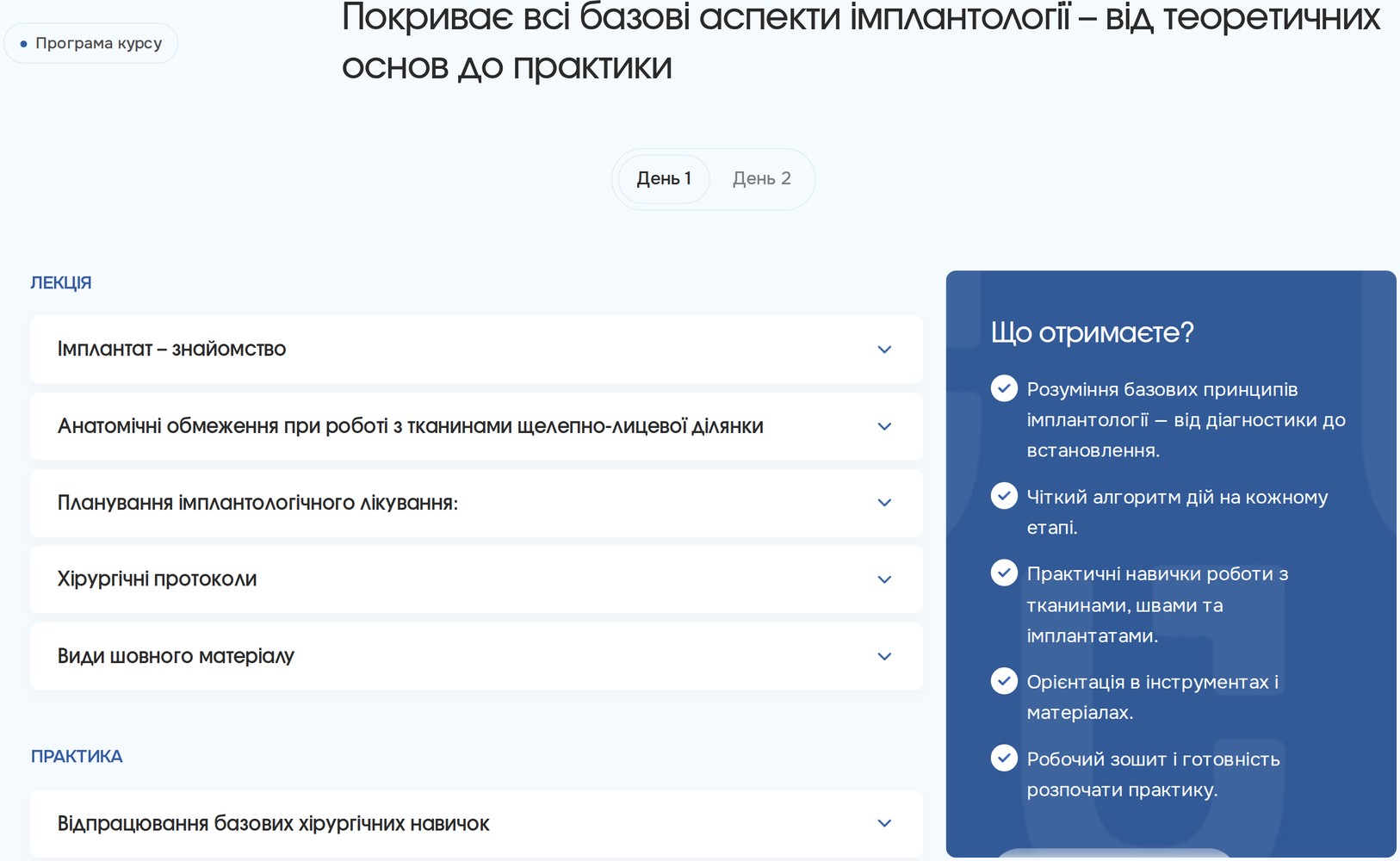Expand Імплантат – знайомство chevron
The width and height of the screenshot is (1400, 861).
884,350
